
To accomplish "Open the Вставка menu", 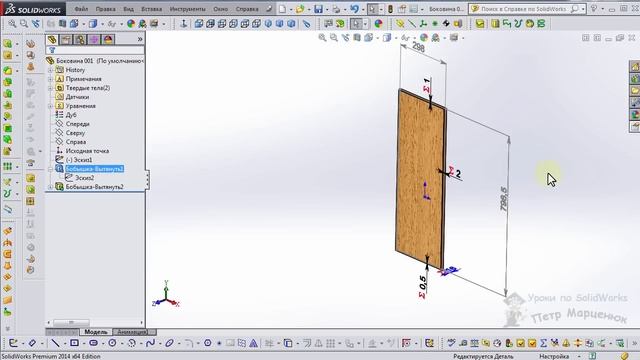I will coord(151,9).
